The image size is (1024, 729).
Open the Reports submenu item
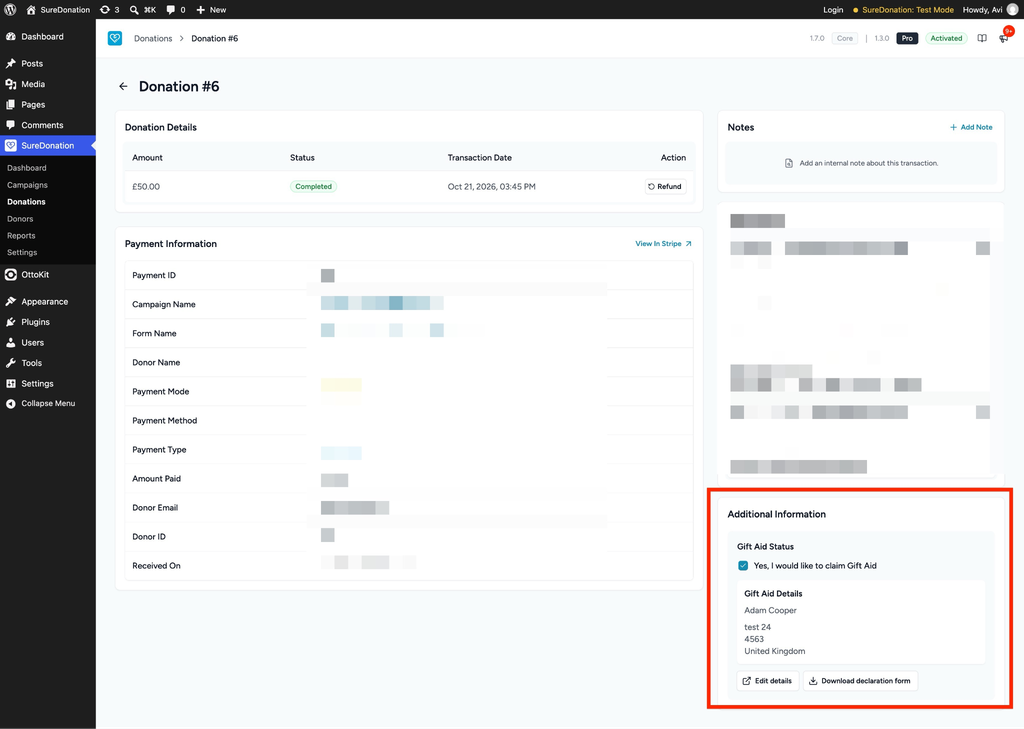[x=22, y=236]
